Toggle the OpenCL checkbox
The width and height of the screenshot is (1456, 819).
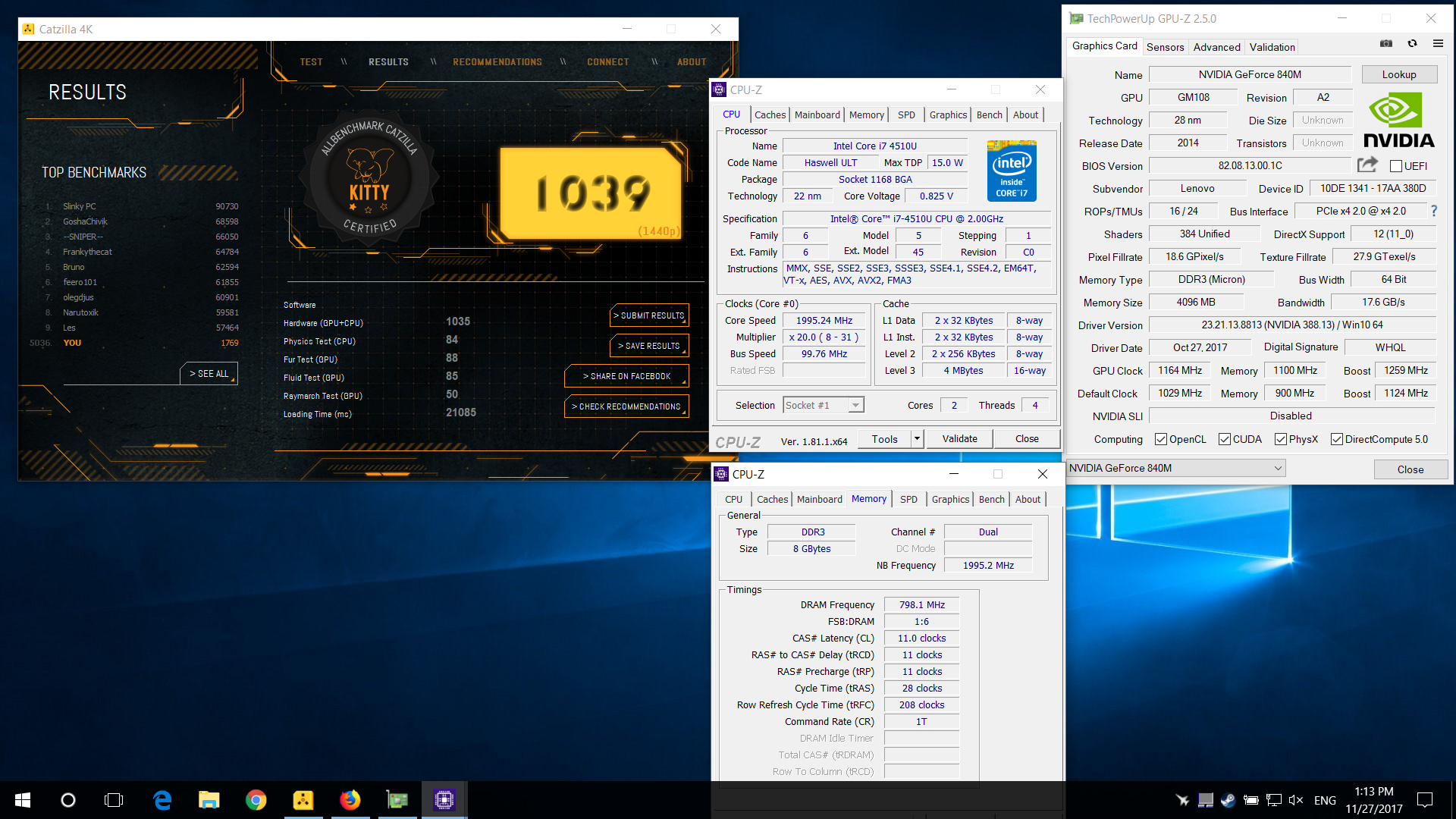point(1160,439)
